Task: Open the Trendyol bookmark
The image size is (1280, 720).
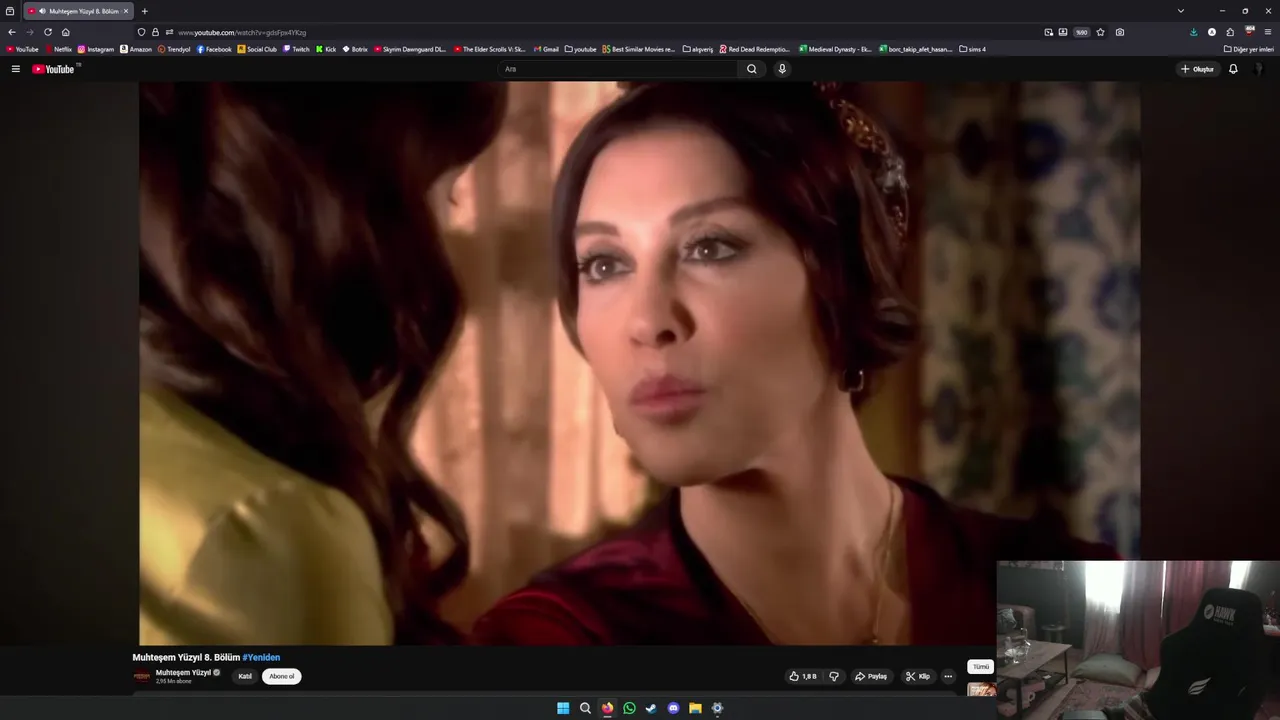Action: pyautogui.click(x=174, y=49)
